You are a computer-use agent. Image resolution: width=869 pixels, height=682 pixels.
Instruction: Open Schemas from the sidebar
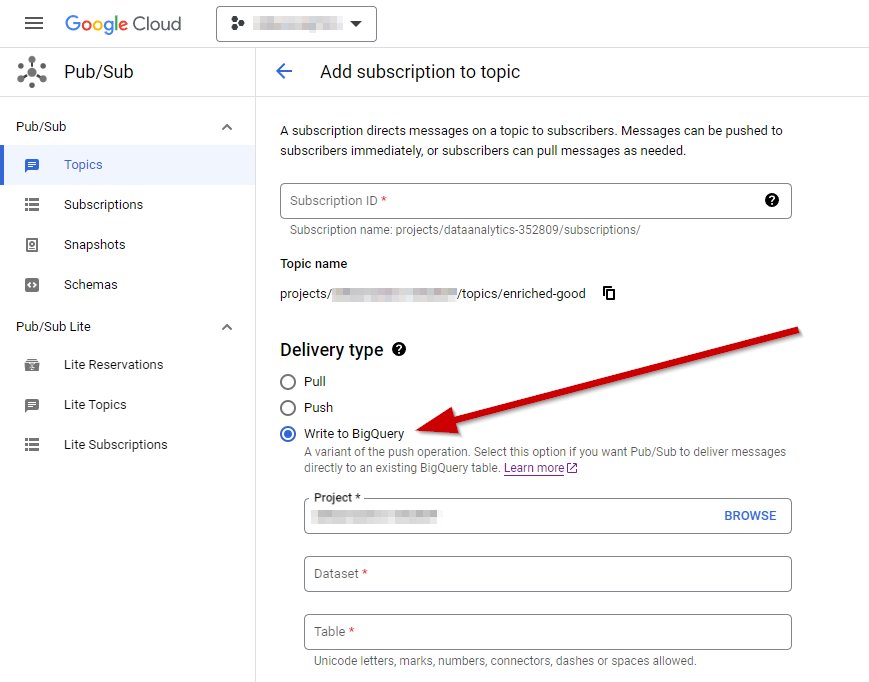(x=90, y=285)
